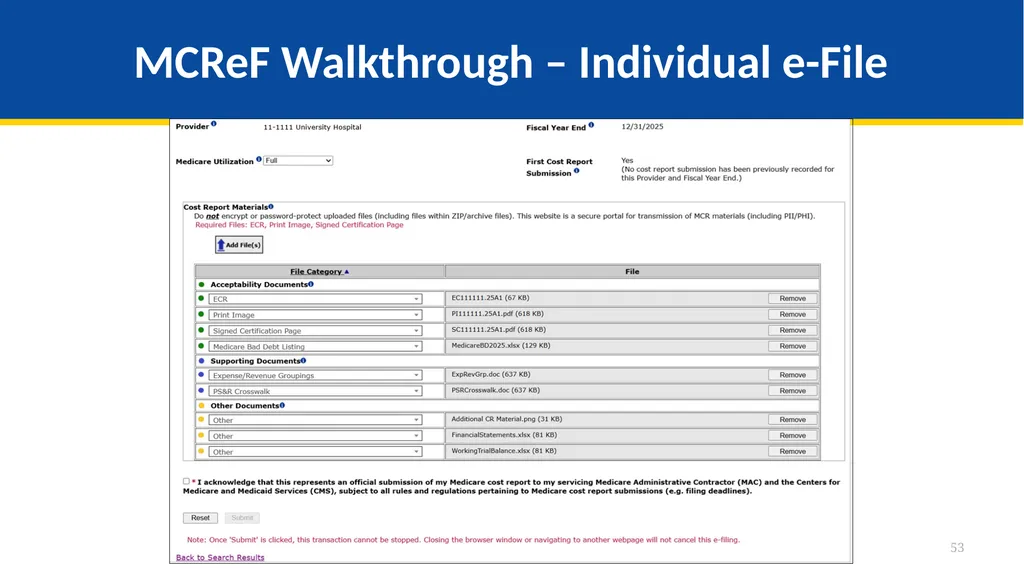Viewport: 1024px width, 575px height.
Task: Remove the FinancialStatements.xlsx file
Action: [792, 435]
